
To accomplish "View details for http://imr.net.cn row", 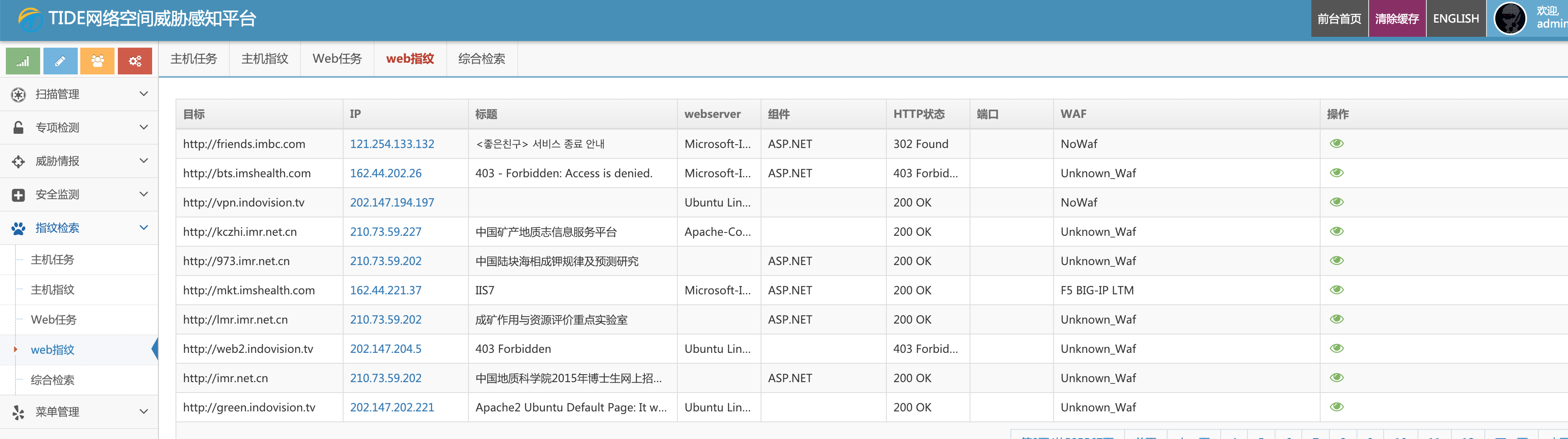I will point(1337,378).
